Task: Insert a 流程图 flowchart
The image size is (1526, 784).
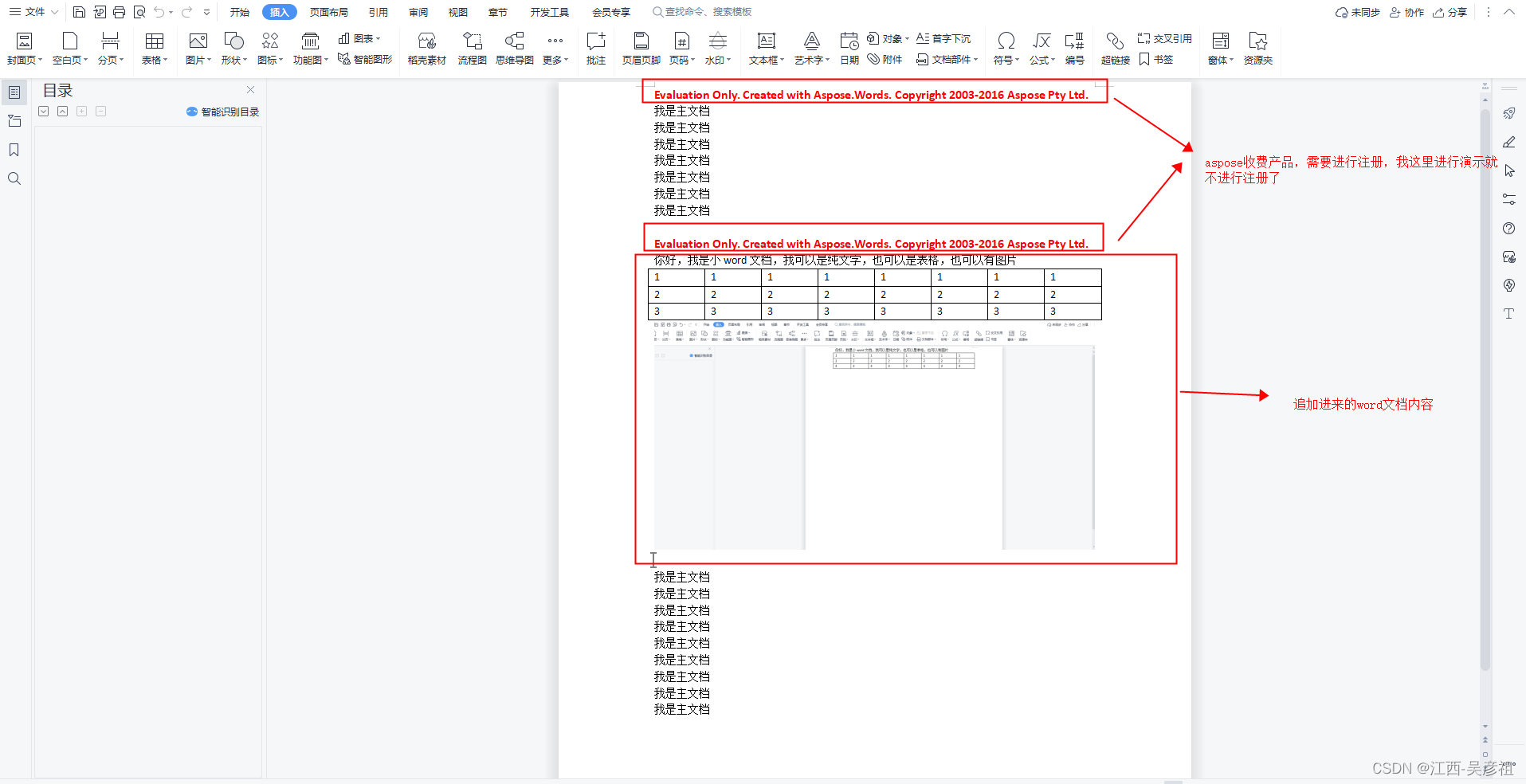Action: coord(473,49)
